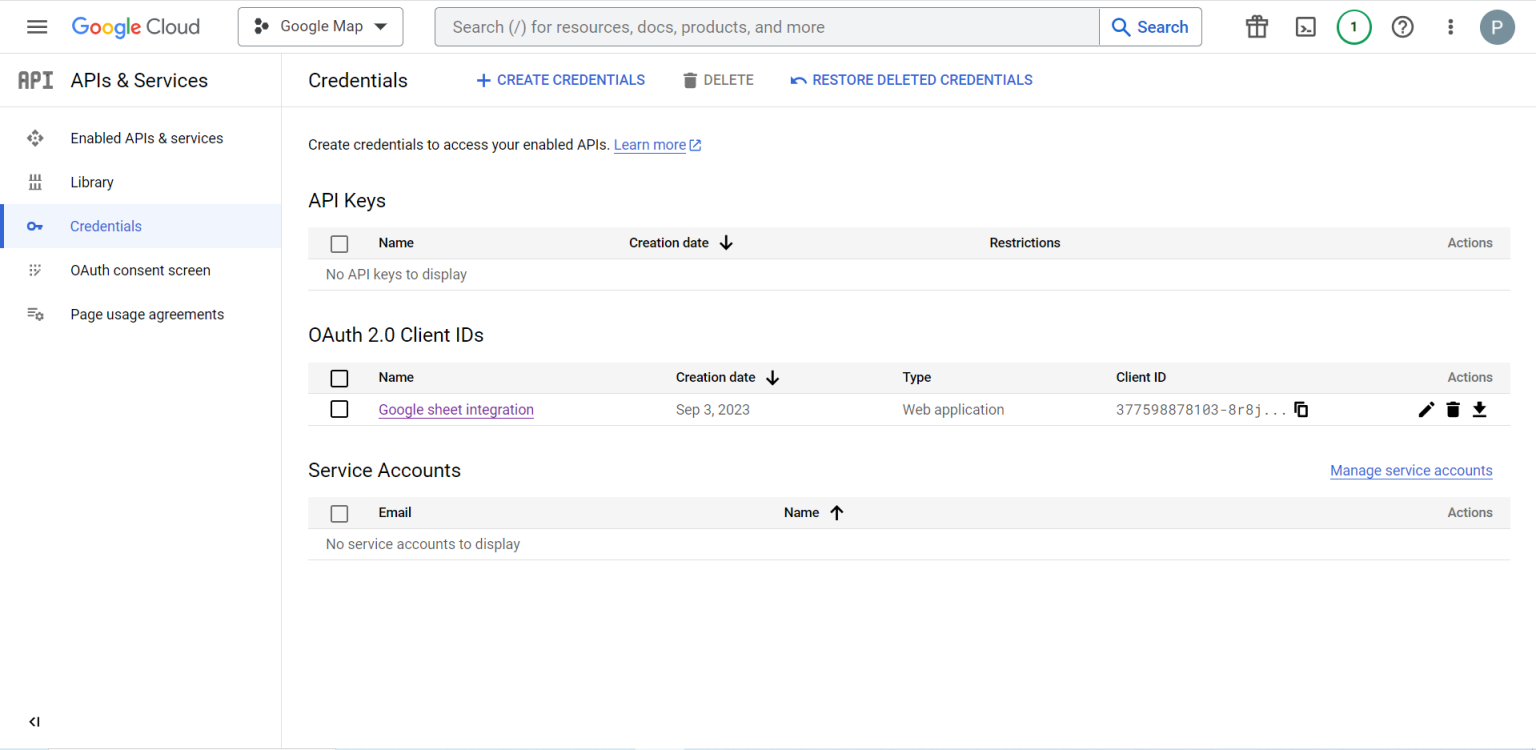Open the navigation hamburger menu
Image resolution: width=1536 pixels, height=750 pixels.
37,27
